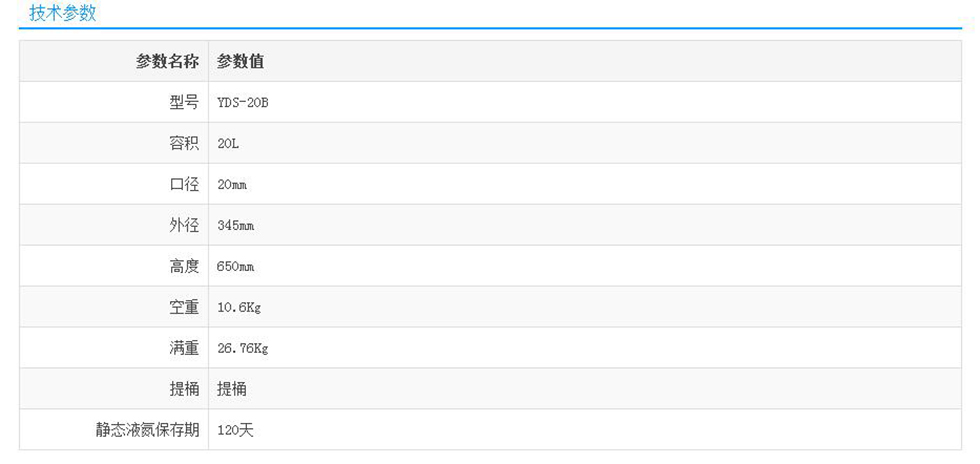Click the 容积 row label
Screen dimensions: 980x464
(184, 143)
